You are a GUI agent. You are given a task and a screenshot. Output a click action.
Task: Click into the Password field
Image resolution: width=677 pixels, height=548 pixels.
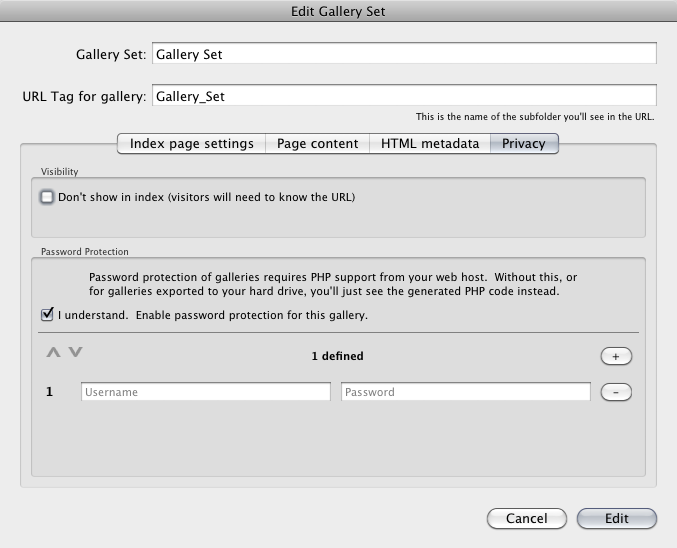tap(465, 392)
